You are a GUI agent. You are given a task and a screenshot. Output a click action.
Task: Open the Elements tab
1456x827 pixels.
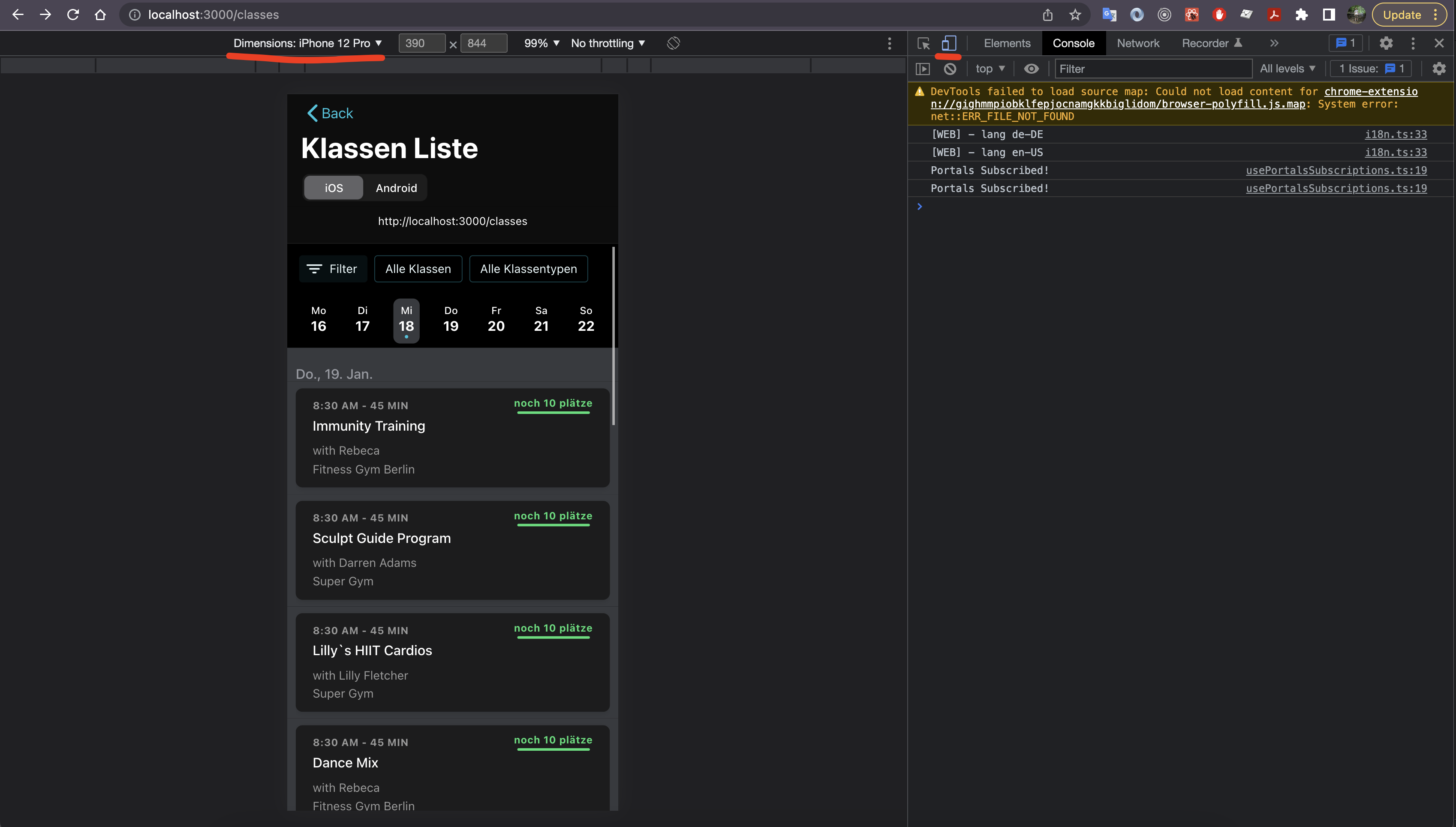click(1007, 43)
